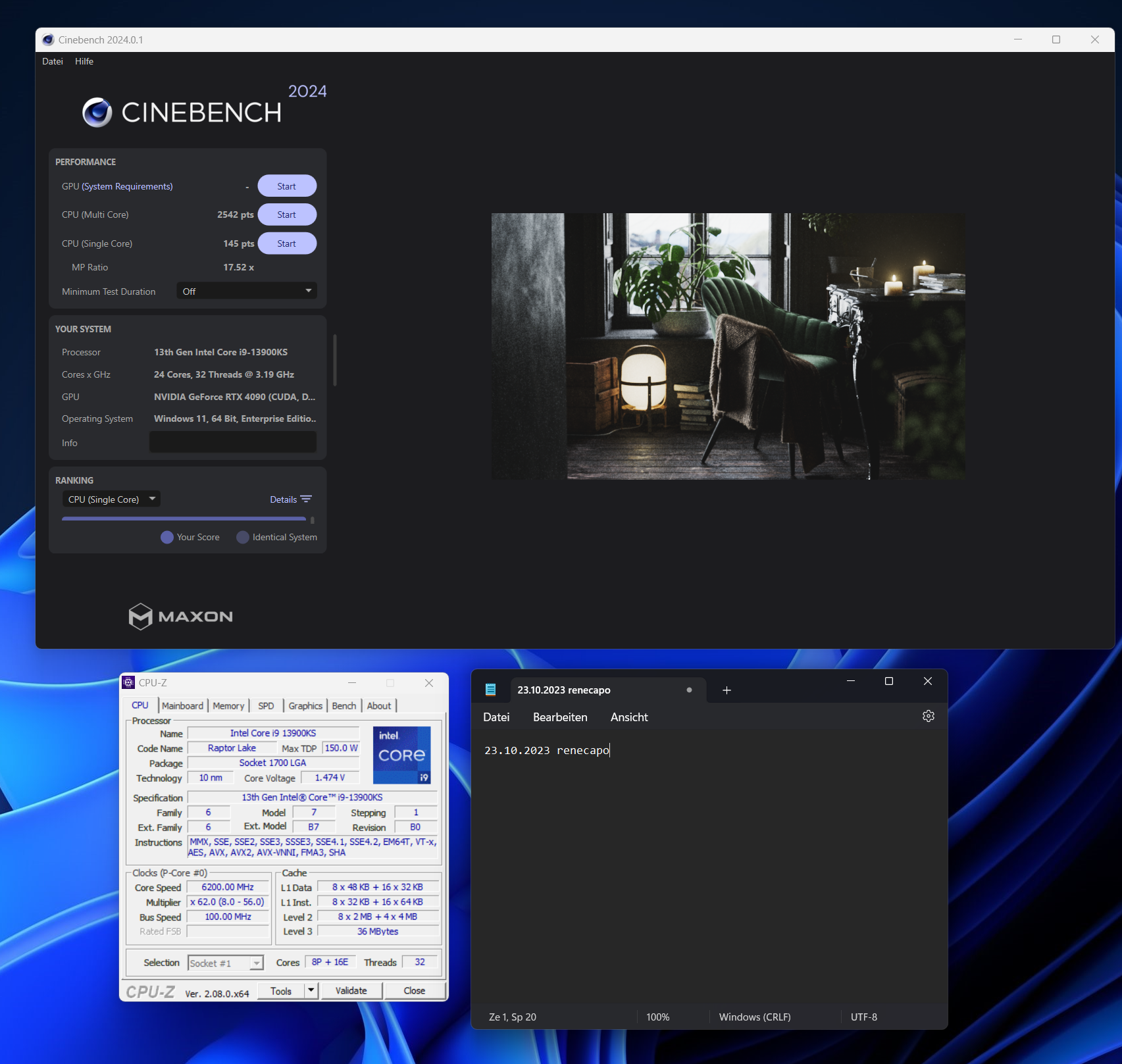The height and width of the screenshot is (1064, 1122).
Task: Click the Cinebench left panel scrollbar
Action: coord(335,360)
